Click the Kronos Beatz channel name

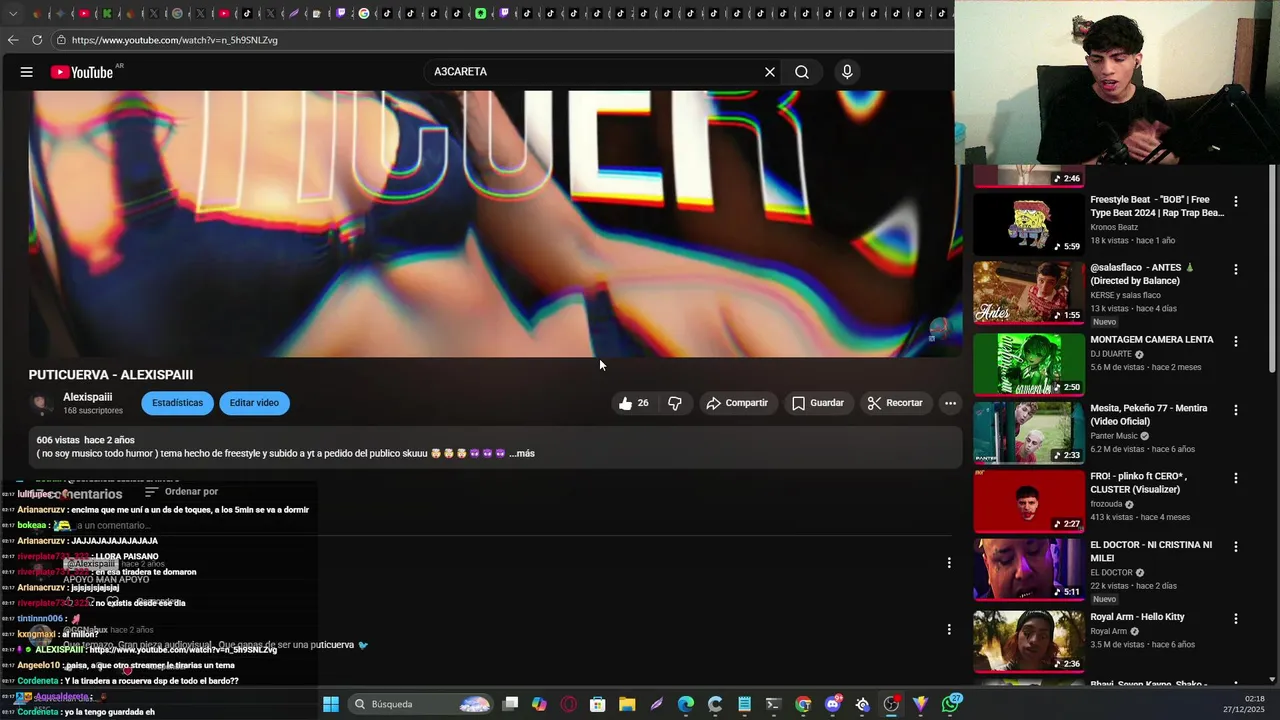(x=1114, y=227)
